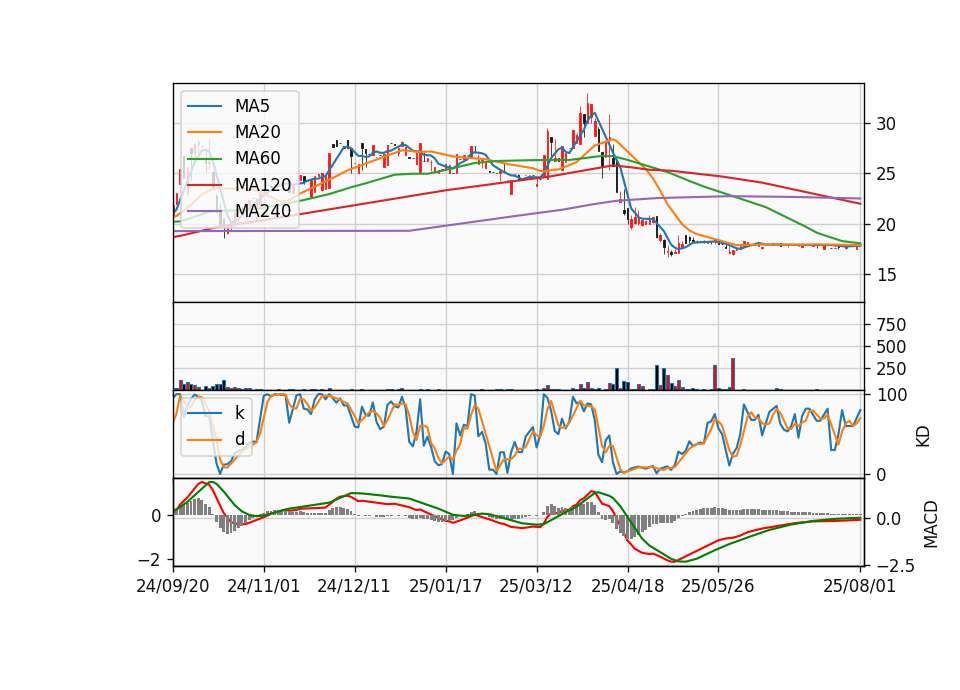
Task: Click the 25/01/17 date label
Action: tap(446, 586)
